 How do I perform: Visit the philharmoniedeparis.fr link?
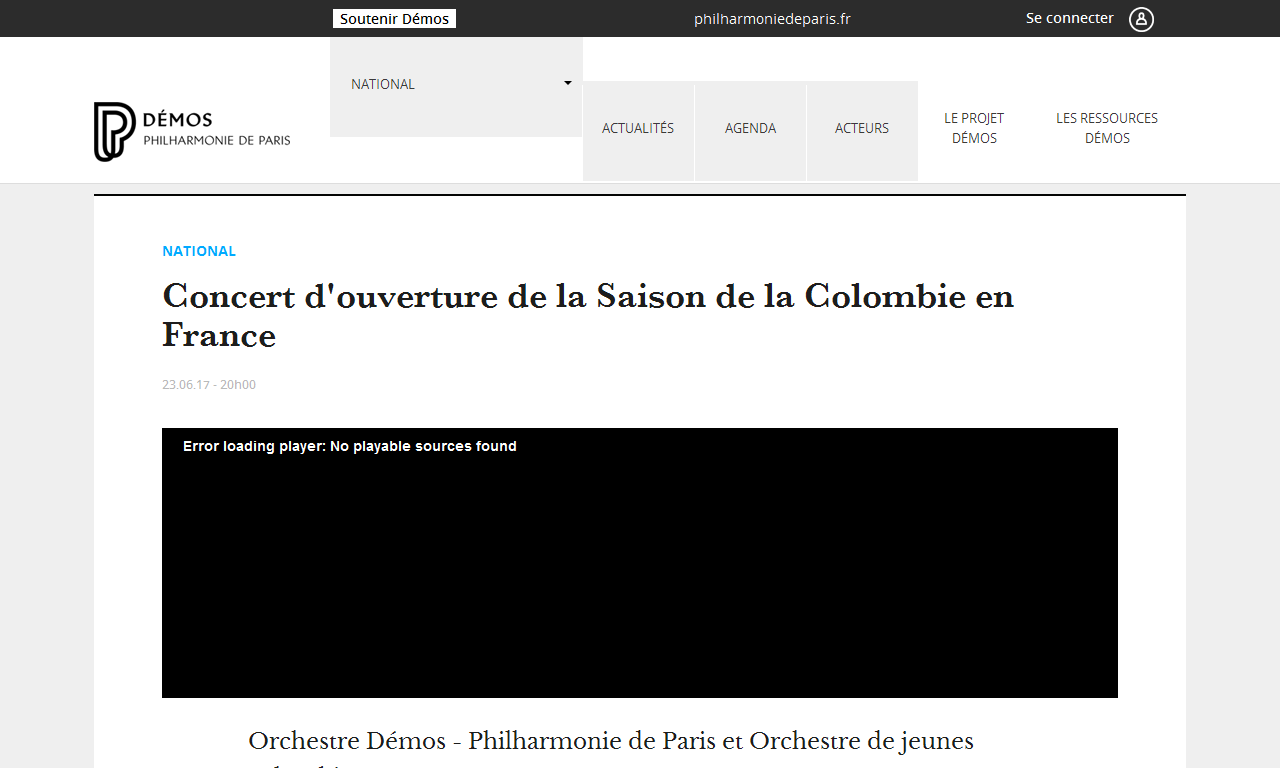tap(772, 19)
